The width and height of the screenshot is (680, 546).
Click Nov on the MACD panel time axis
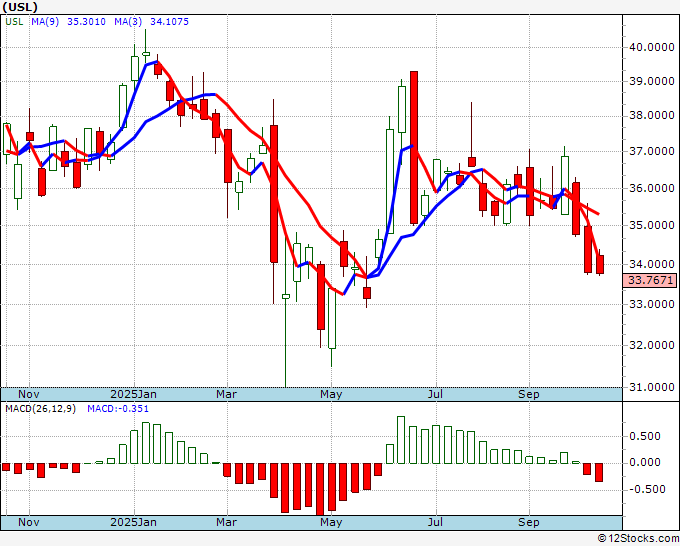pos(29,522)
